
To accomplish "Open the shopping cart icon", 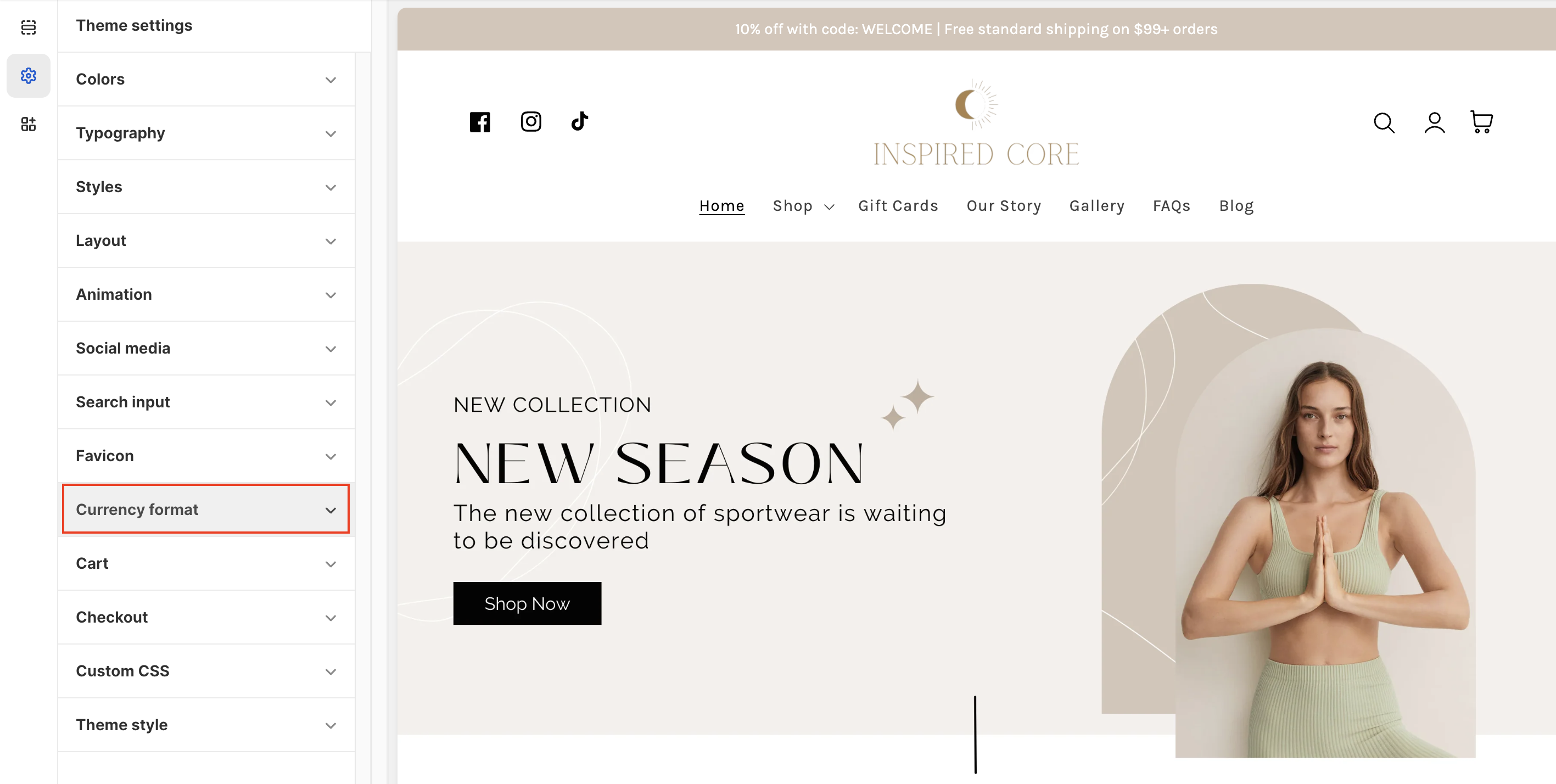I will [1481, 122].
